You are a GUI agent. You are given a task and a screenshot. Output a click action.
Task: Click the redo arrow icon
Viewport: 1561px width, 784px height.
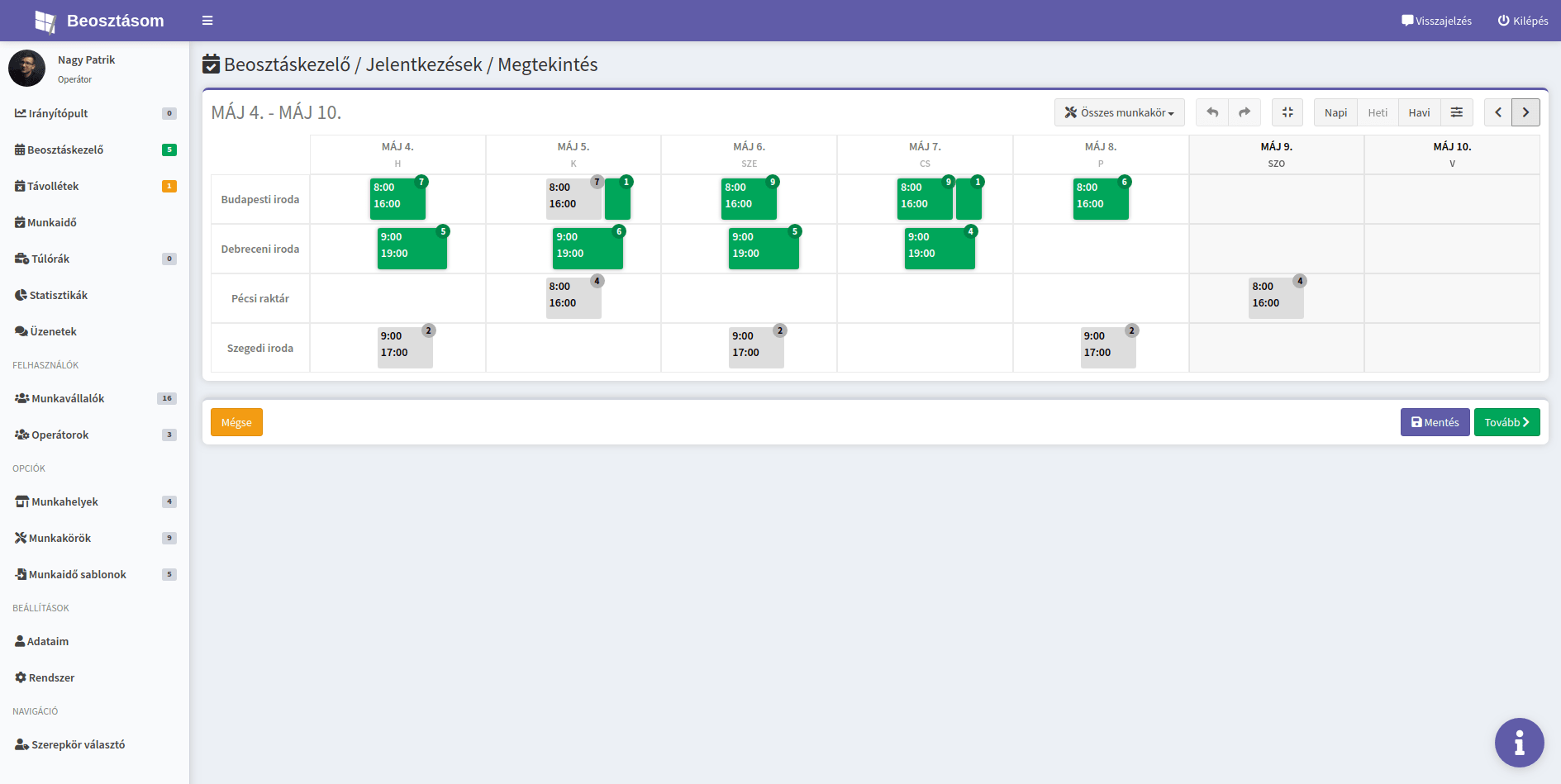coord(1245,112)
